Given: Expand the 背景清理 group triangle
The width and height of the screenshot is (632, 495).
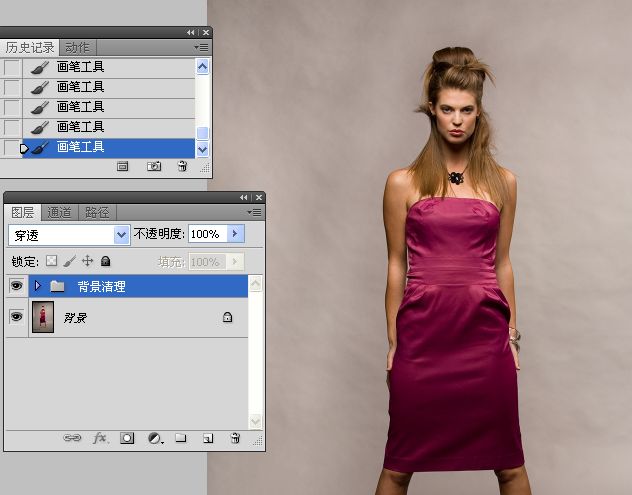Looking at the screenshot, I should point(38,286).
